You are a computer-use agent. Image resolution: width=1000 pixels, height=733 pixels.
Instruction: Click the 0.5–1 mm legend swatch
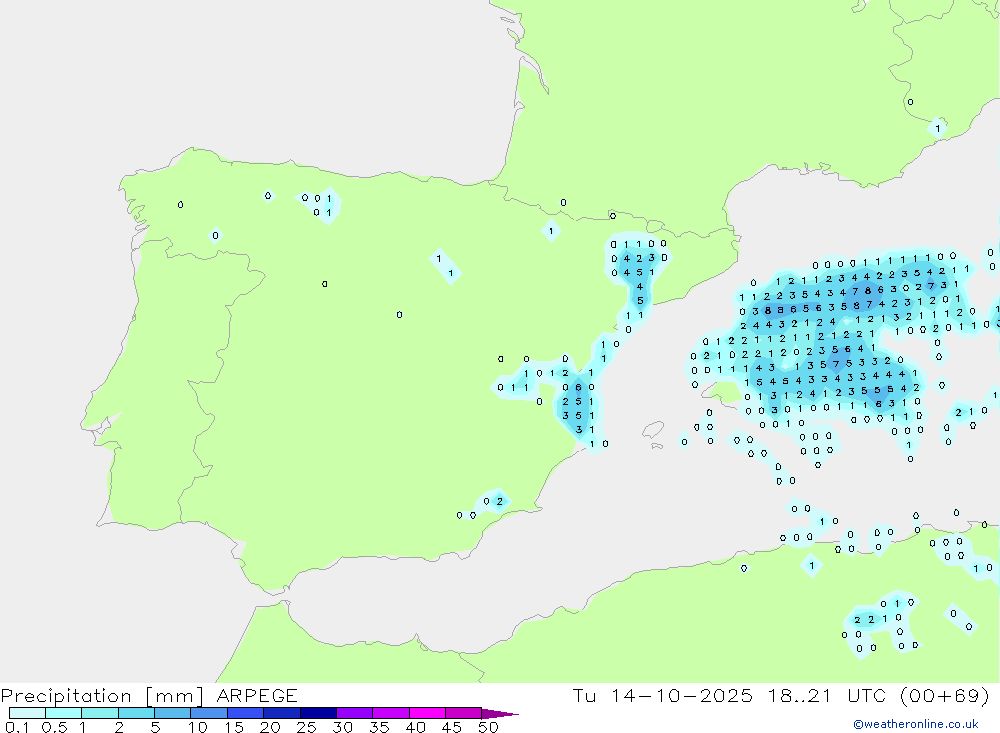[x=63, y=713]
